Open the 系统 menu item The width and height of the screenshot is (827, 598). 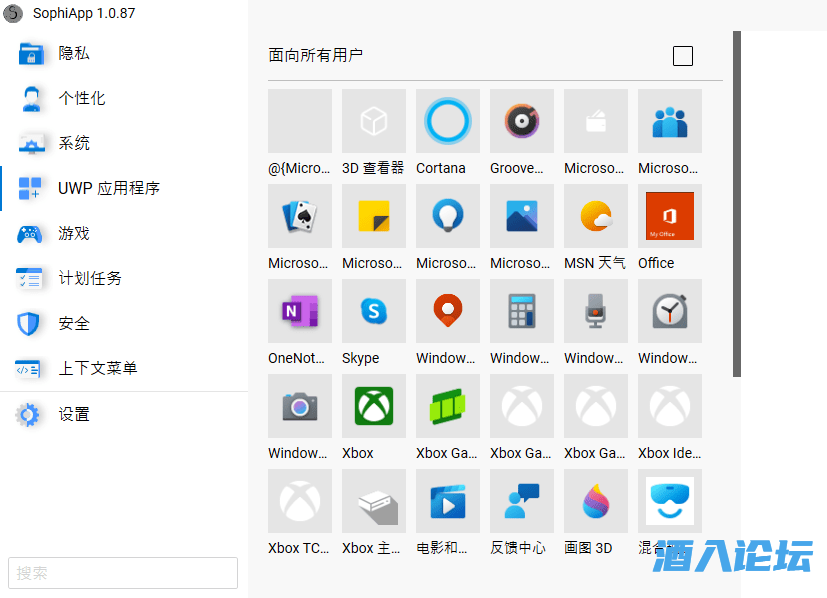tap(73, 143)
